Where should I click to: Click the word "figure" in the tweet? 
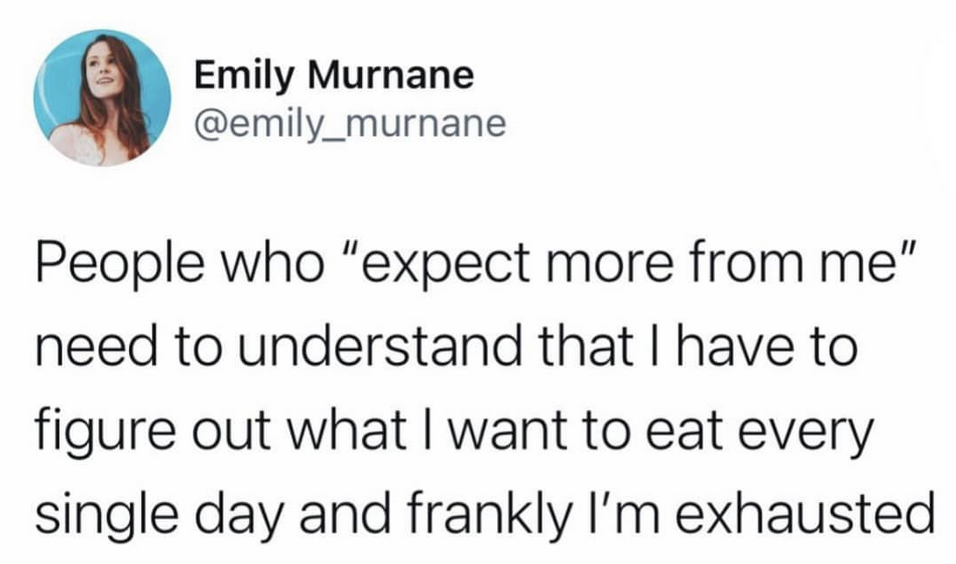point(108,430)
